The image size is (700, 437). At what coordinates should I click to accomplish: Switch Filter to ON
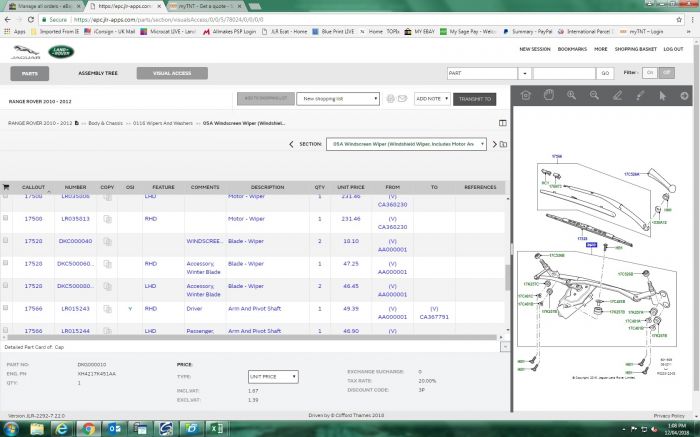(650, 73)
